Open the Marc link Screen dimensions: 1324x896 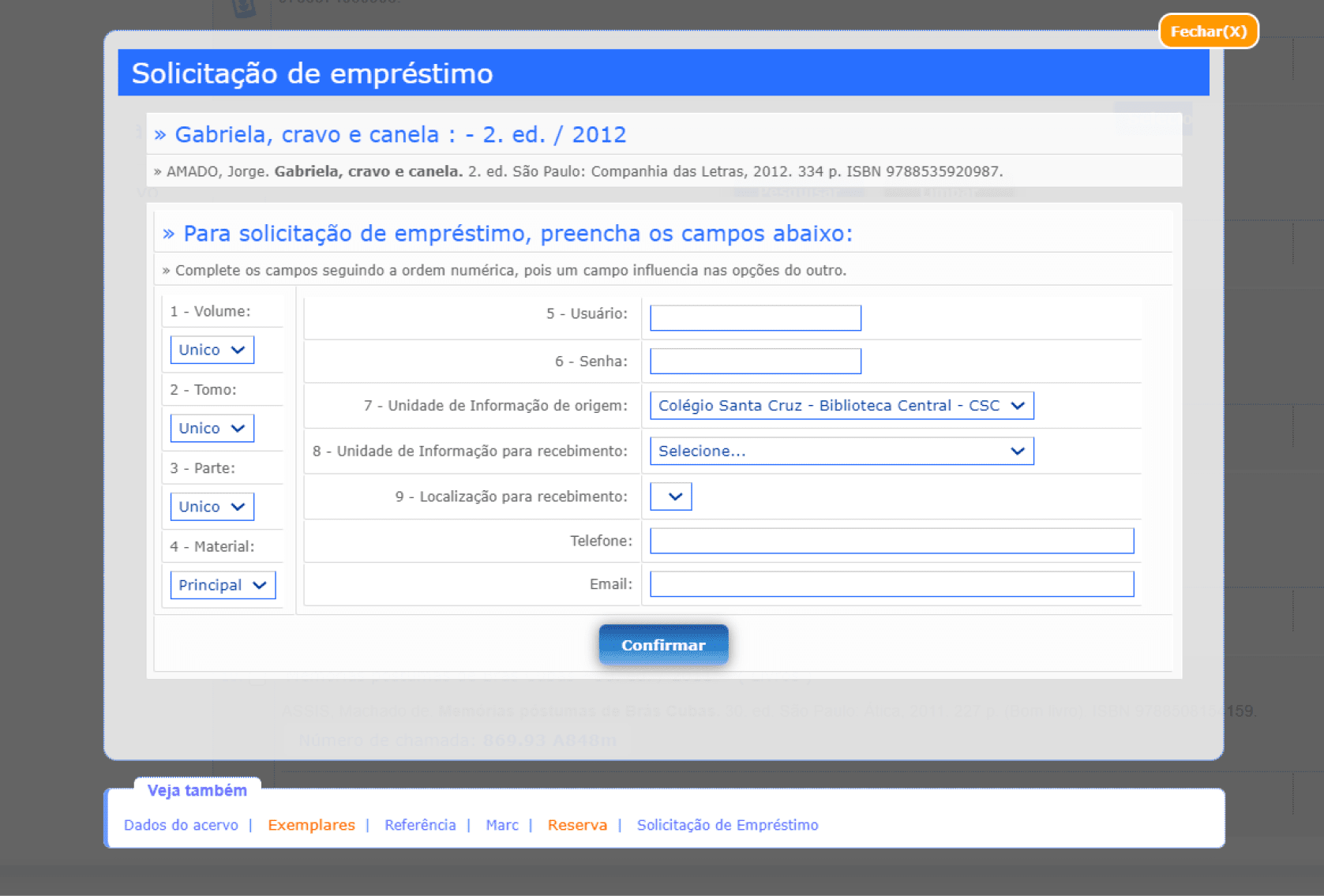coord(501,825)
